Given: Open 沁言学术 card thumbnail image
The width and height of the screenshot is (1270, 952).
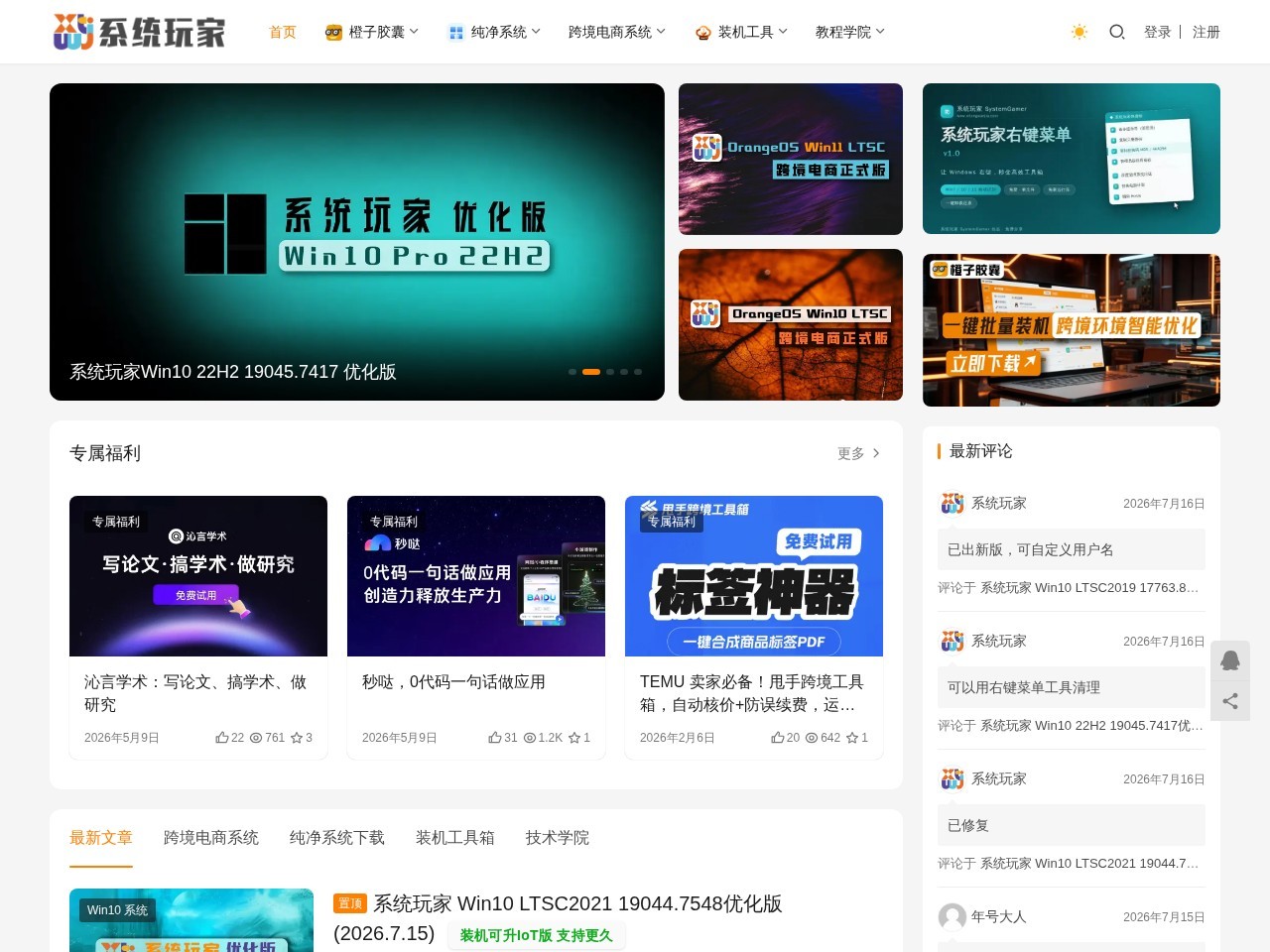Looking at the screenshot, I should pyautogui.click(x=198, y=576).
